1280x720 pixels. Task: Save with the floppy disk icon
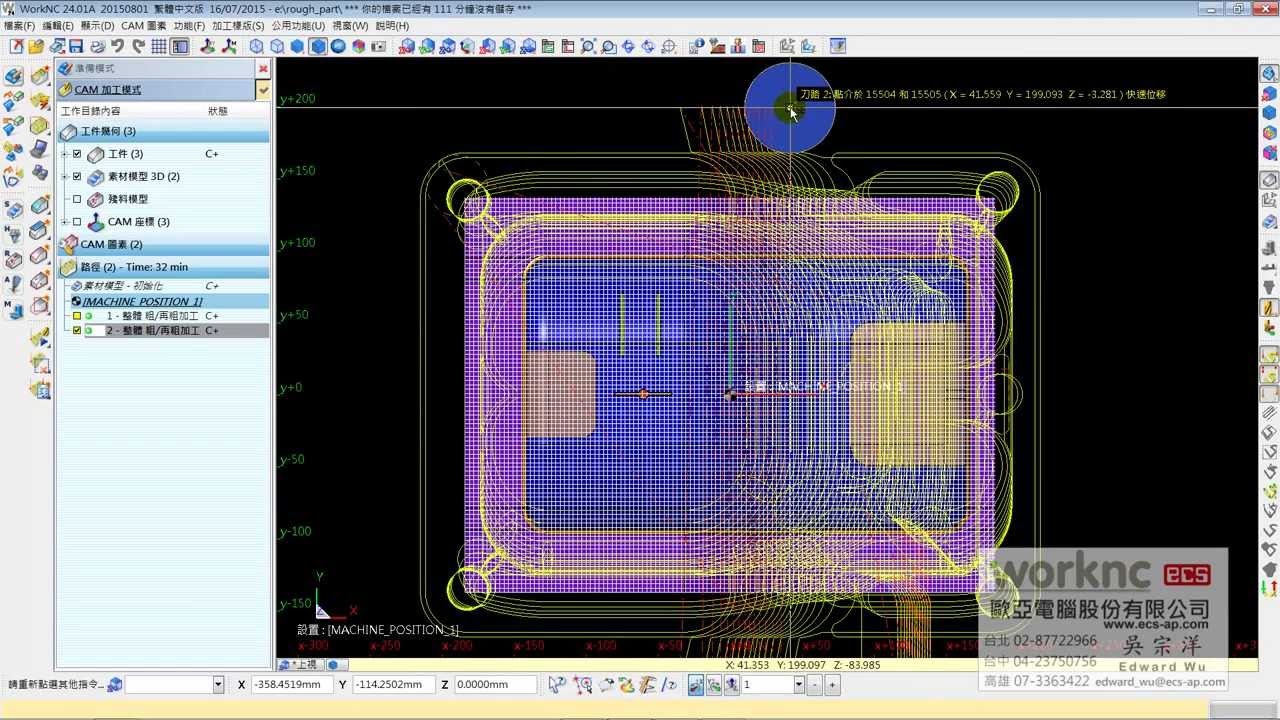tap(75, 46)
